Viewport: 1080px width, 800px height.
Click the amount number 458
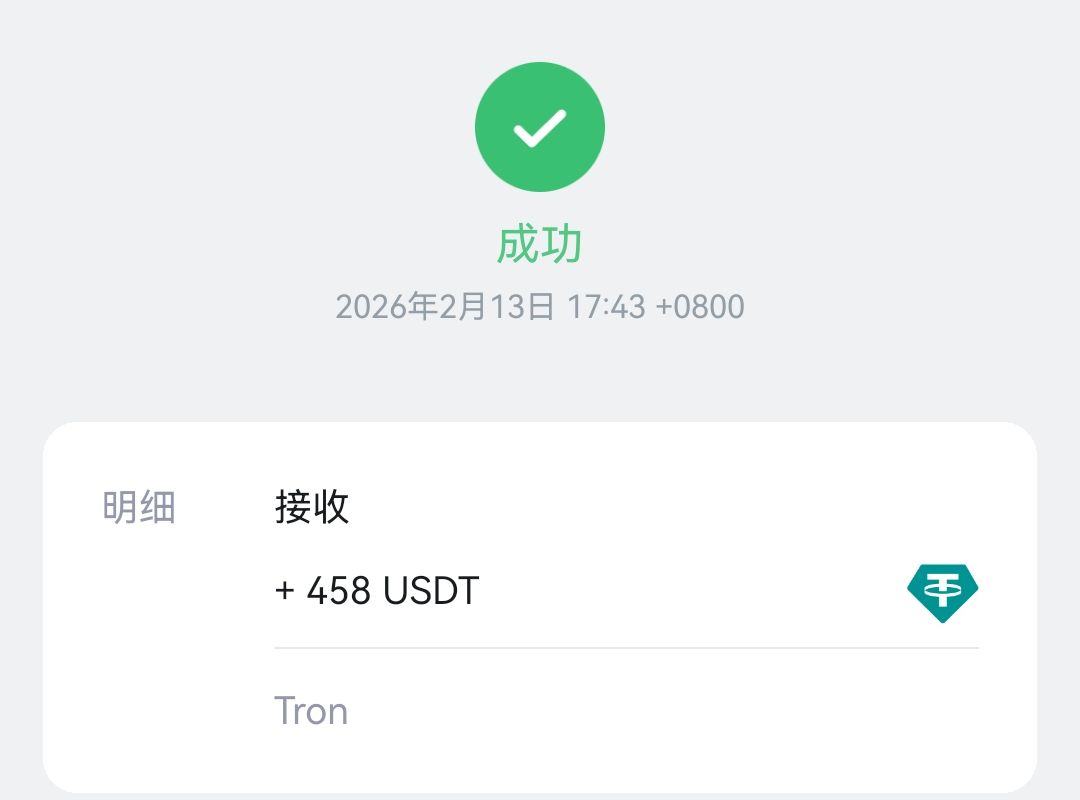pos(340,592)
